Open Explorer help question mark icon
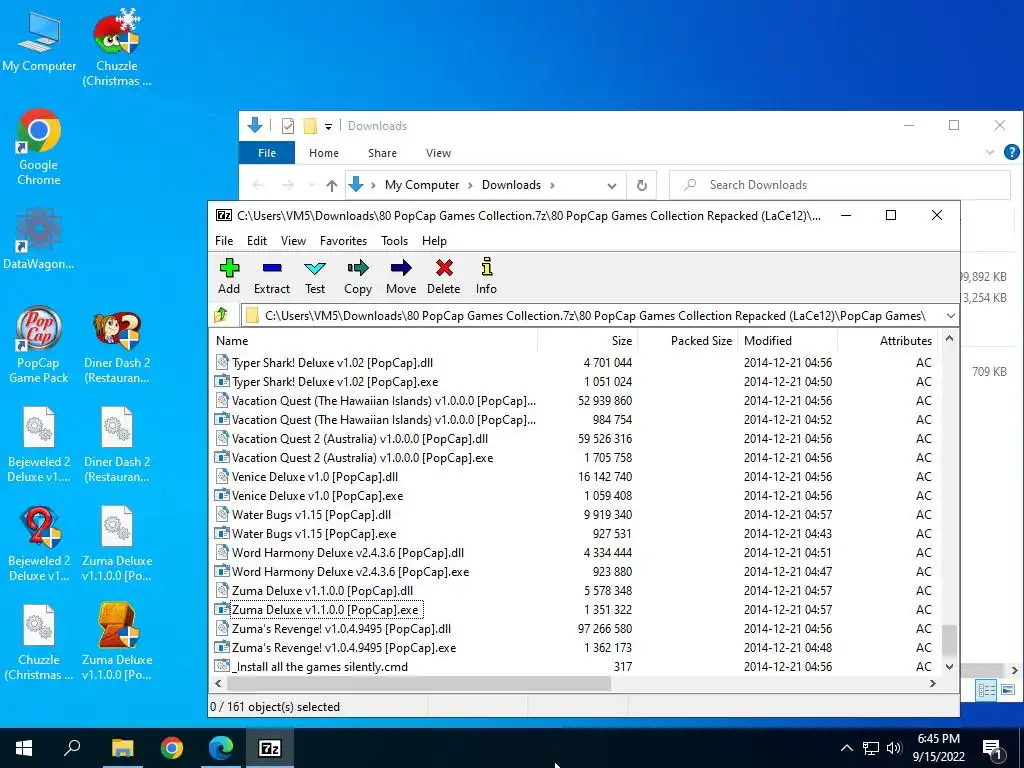1024x768 pixels. [x=1012, y=152]
